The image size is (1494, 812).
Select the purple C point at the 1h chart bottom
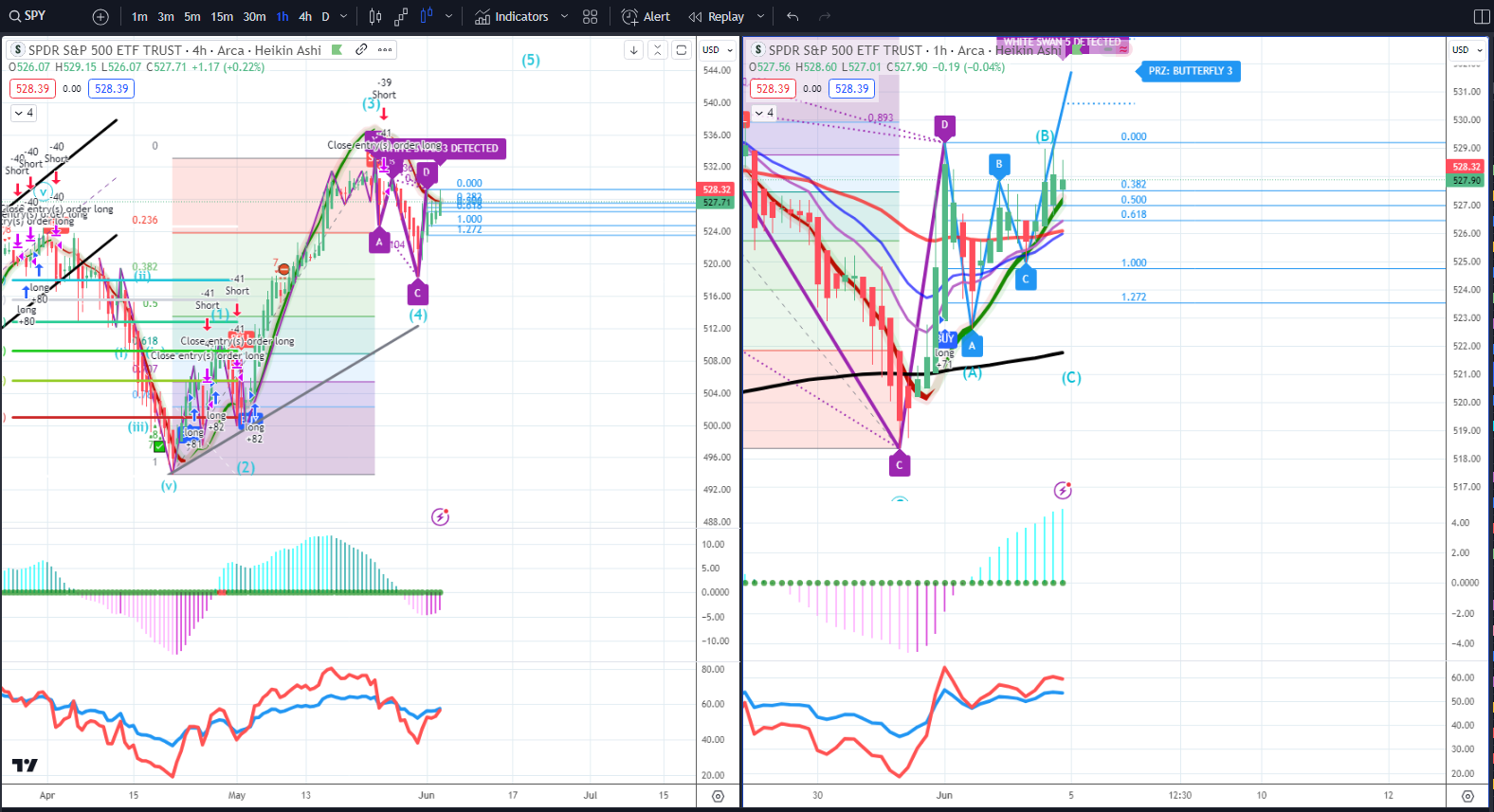[x=900, y=464]
